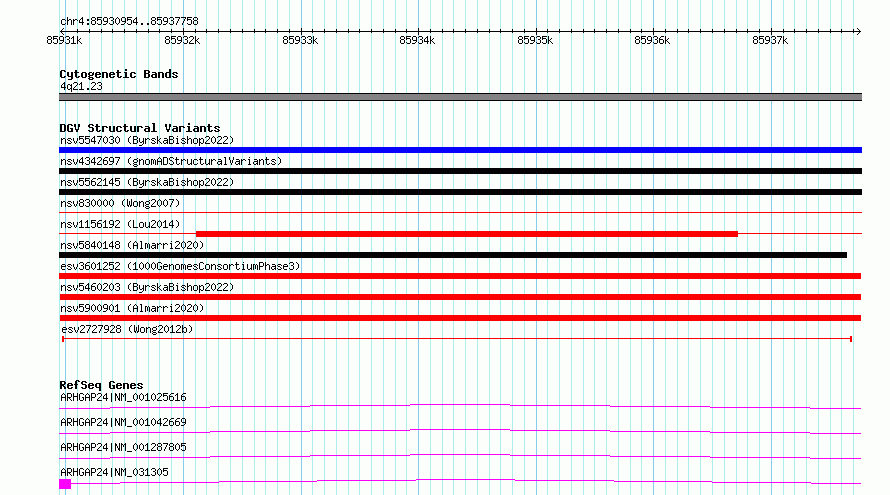
Task: Open nsv5840148 (Almarri2020) label
Action: (x=132, y=245)
